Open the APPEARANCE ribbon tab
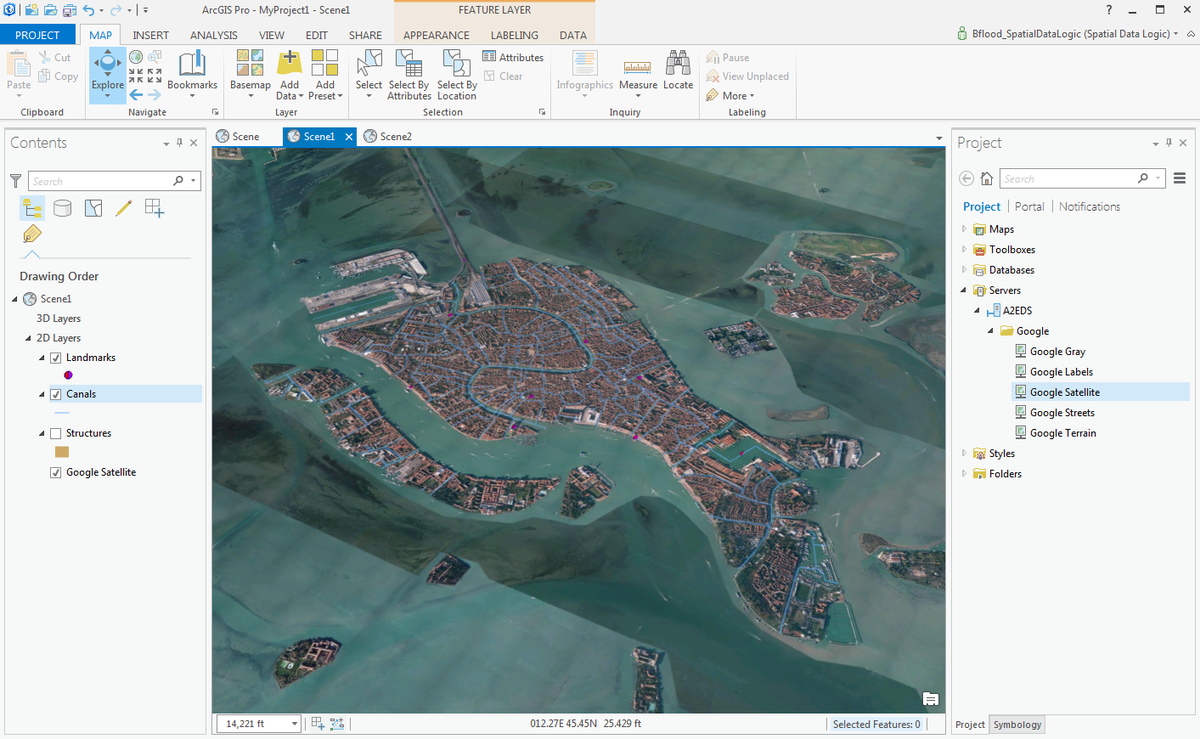1200x739 pixels. click(436, 35)
